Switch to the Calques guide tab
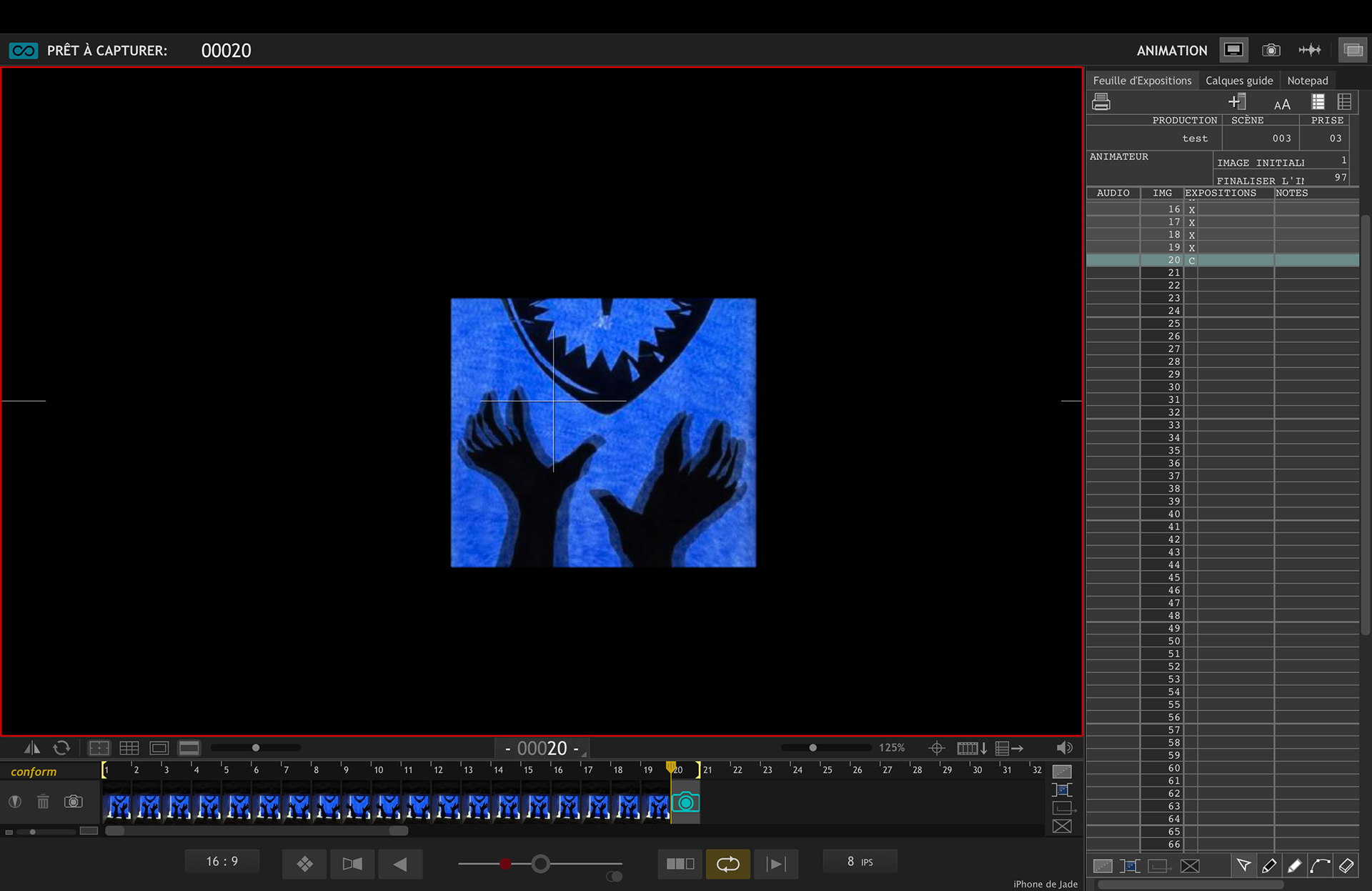Image resolution: width=1372 pixels, height=891 pixels. (x=1238, y=81)
